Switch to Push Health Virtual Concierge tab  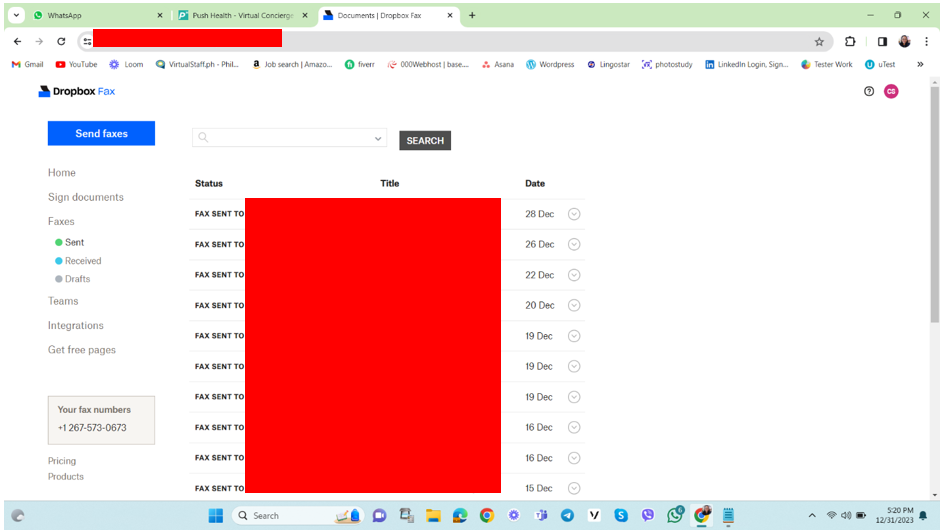click(243, 16)
